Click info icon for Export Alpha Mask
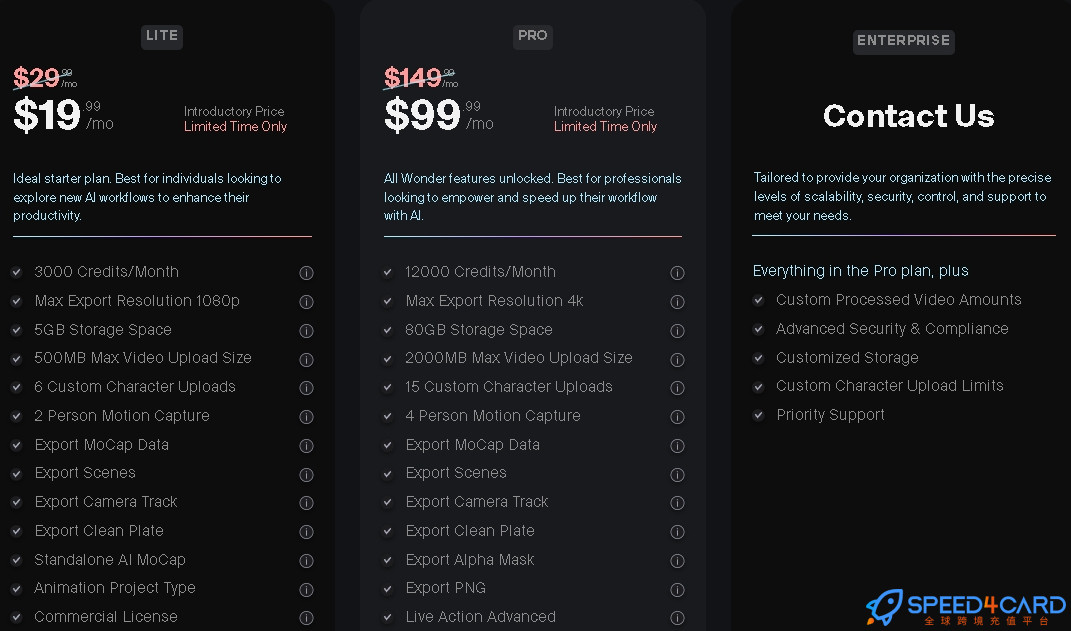1071x631 pixels. (678, 561)
